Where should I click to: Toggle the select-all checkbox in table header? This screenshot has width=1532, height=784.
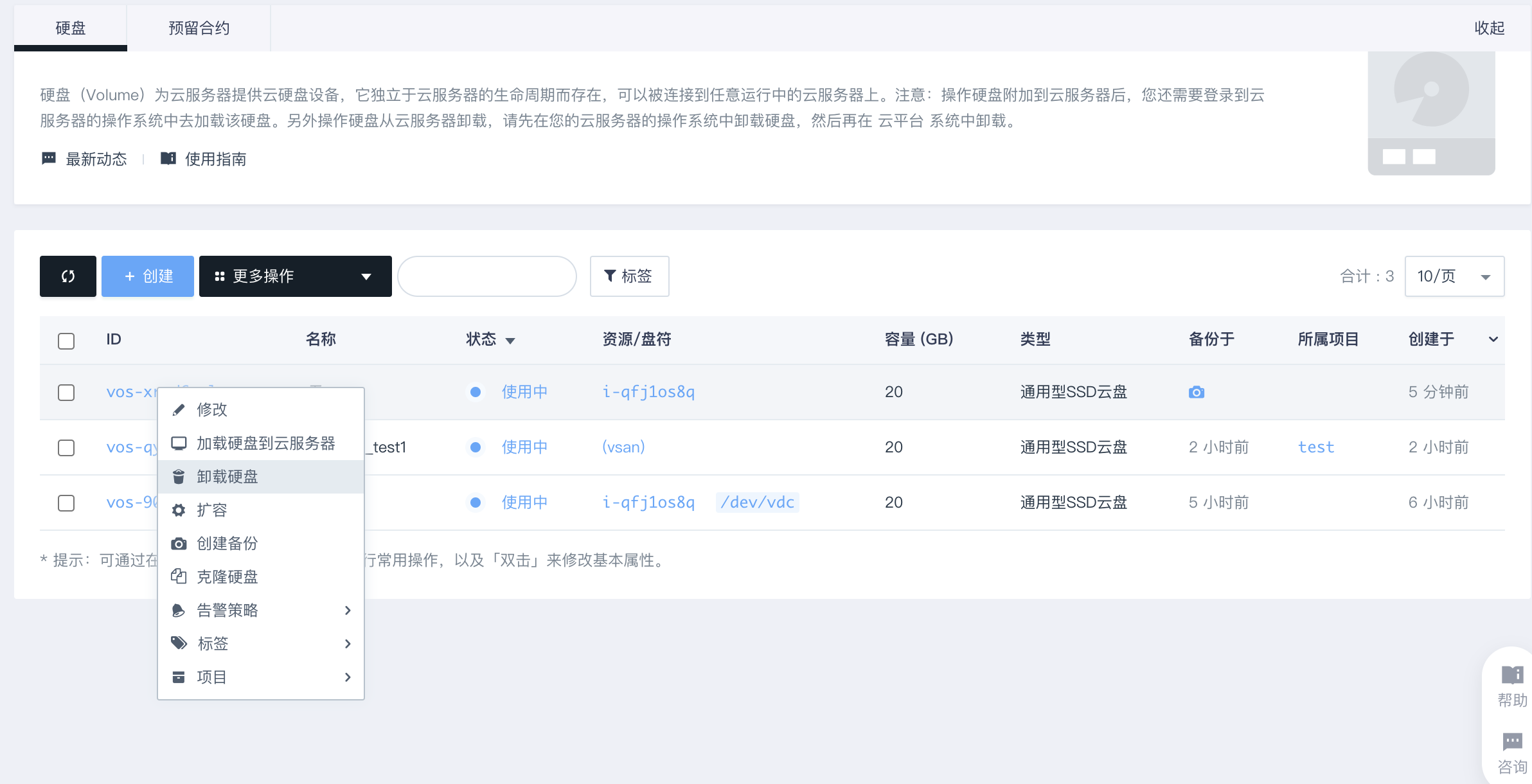(66, 341)
